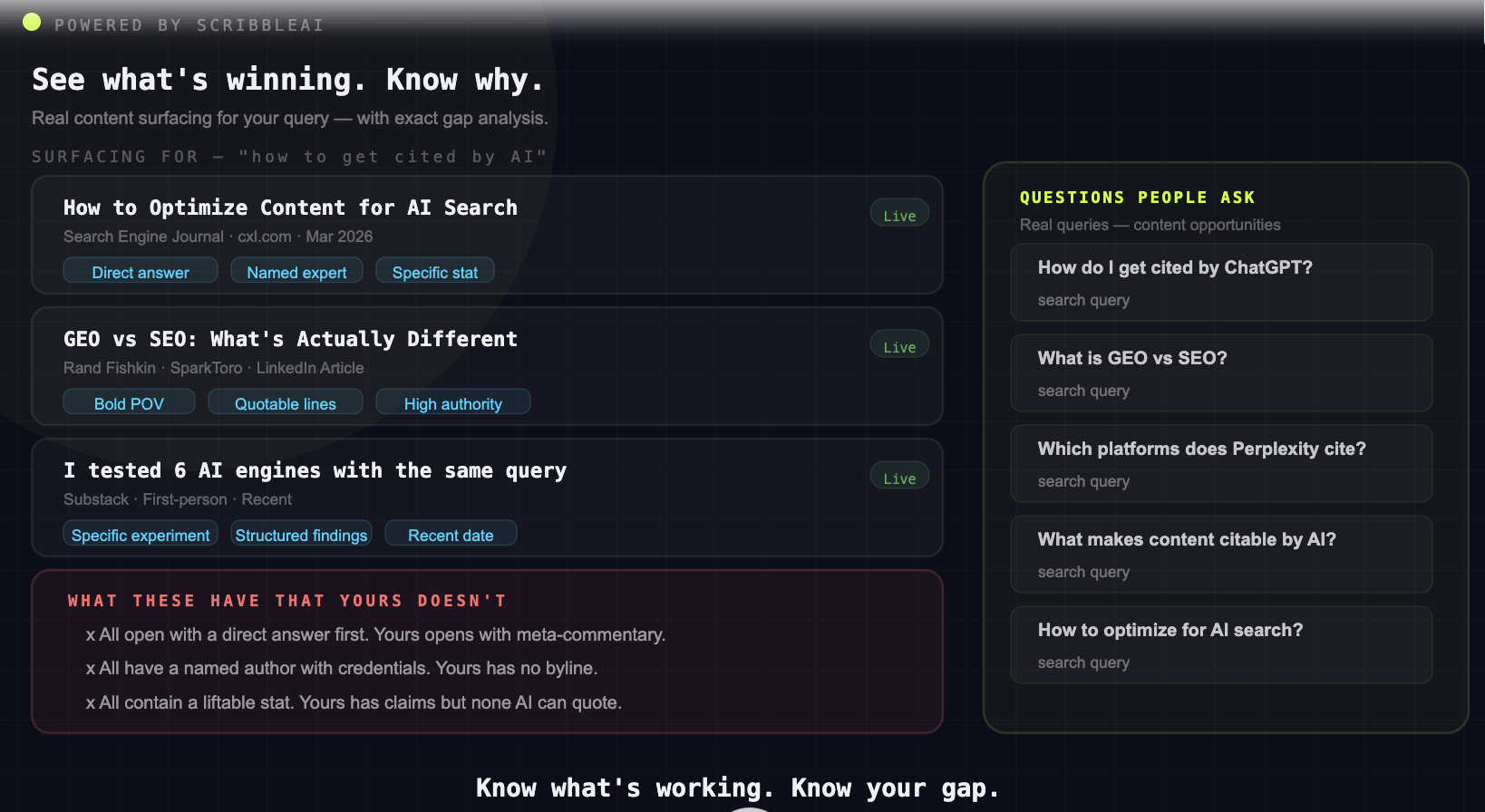Viewport: 1485px width, 812px height.
Task: Open 'Which platforms does Perplexity cite?' question
Action: (x=1221, y=464)
